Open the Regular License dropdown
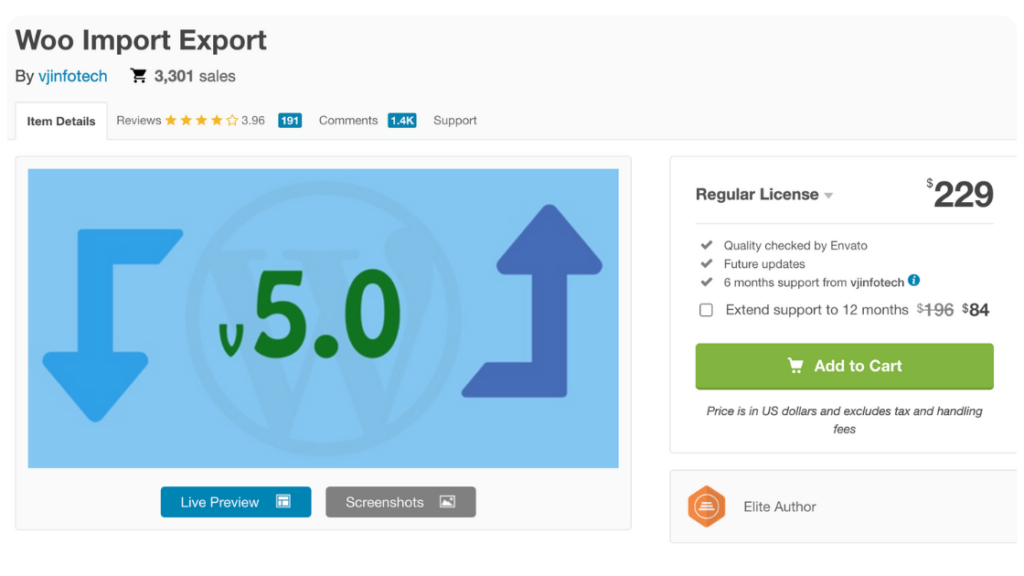The height and width of the screenshot is (576, 1024). coord(828,195)
